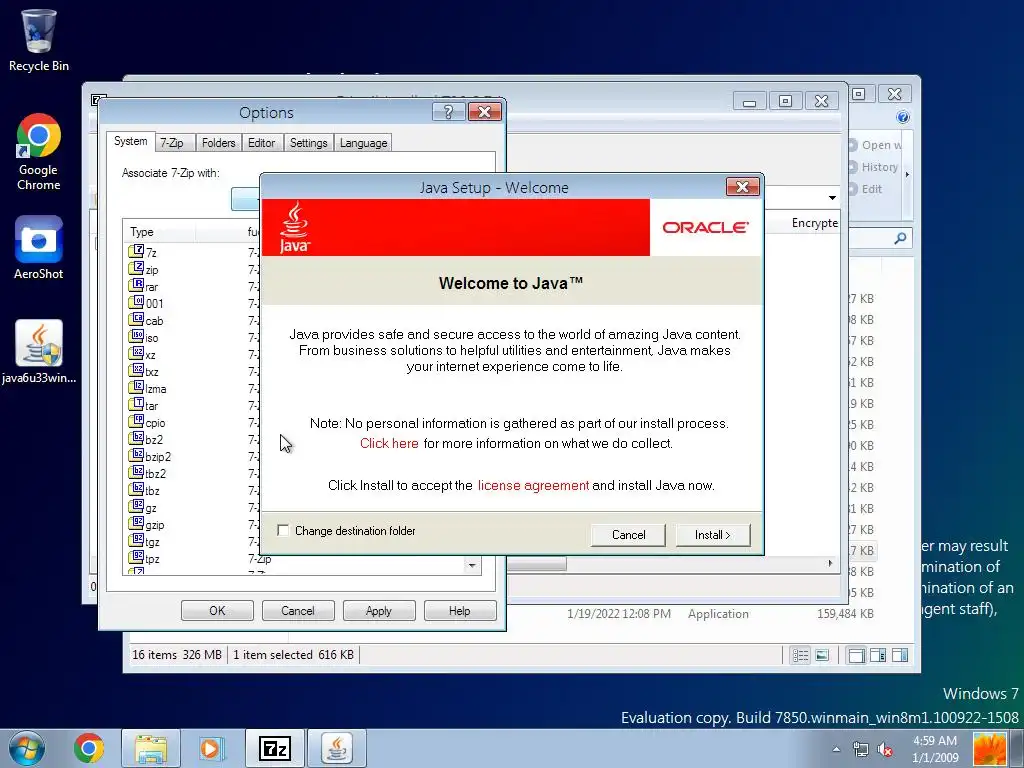Image resolution: width=1024 pixels, height=768 pixels.
Task: Switch Explorer to details view icon
Action: coord(800,655)
